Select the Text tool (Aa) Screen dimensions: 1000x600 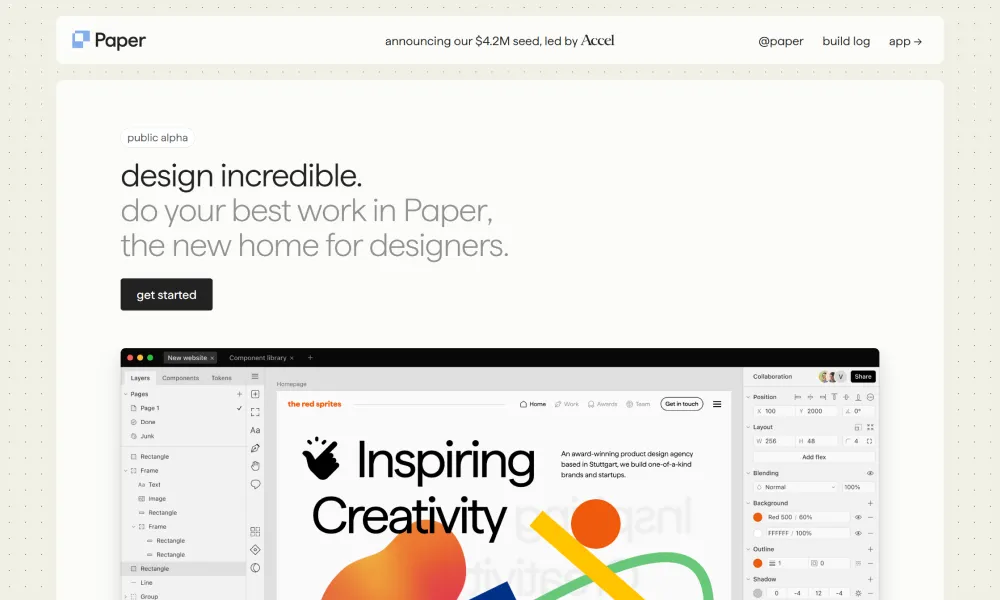point(255,431)
